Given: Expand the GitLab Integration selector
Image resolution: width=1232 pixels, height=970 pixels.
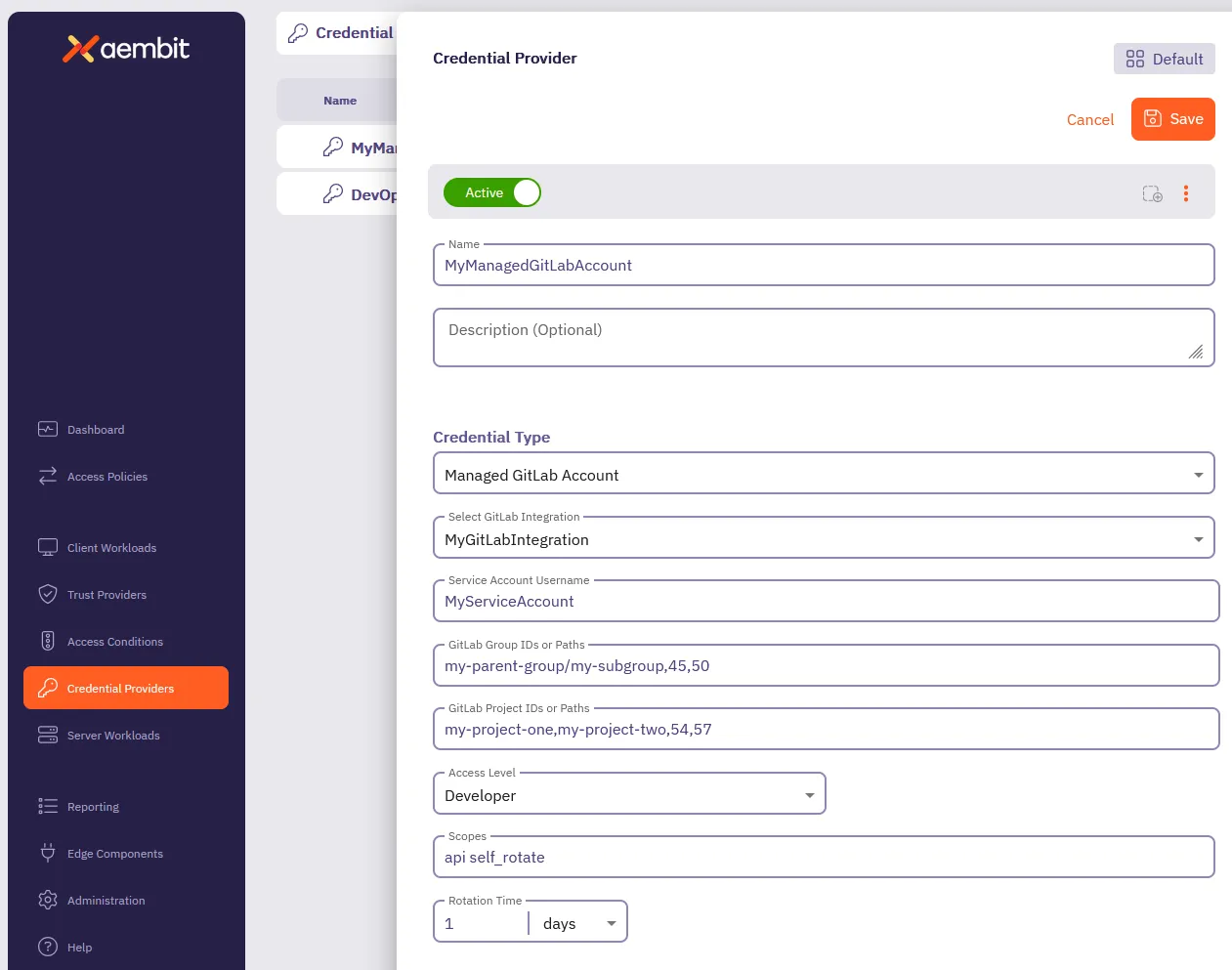Looking at the screenshot, I should tap(1198, 538).
